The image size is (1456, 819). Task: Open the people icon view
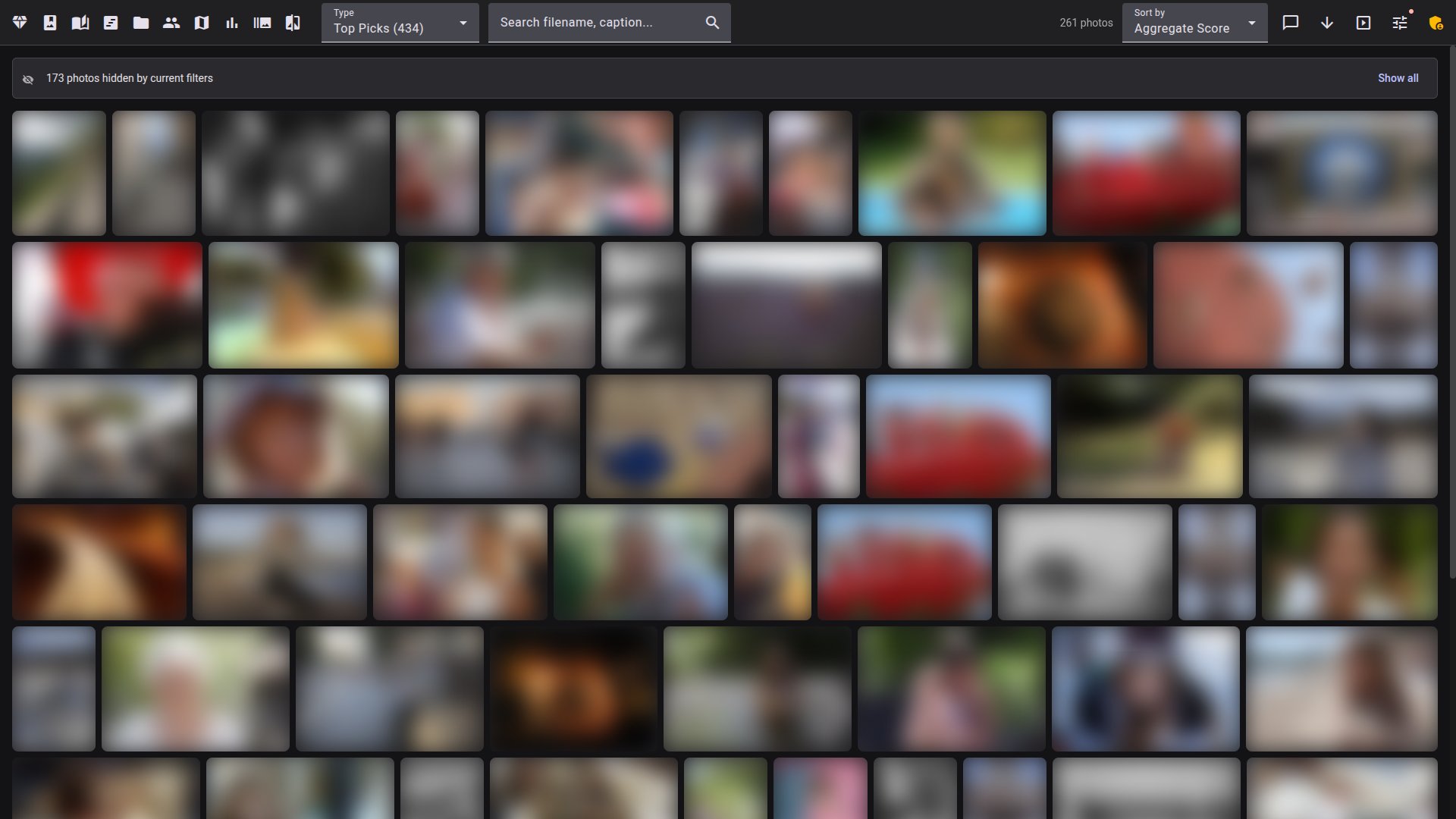[171, 23]
